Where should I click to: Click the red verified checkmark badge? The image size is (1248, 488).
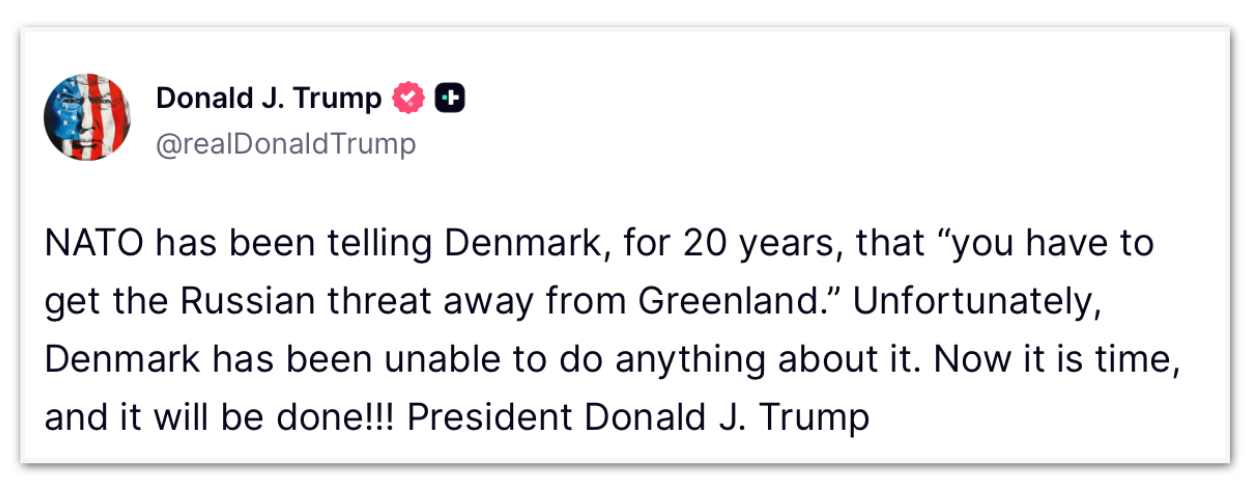coord(410,98)
